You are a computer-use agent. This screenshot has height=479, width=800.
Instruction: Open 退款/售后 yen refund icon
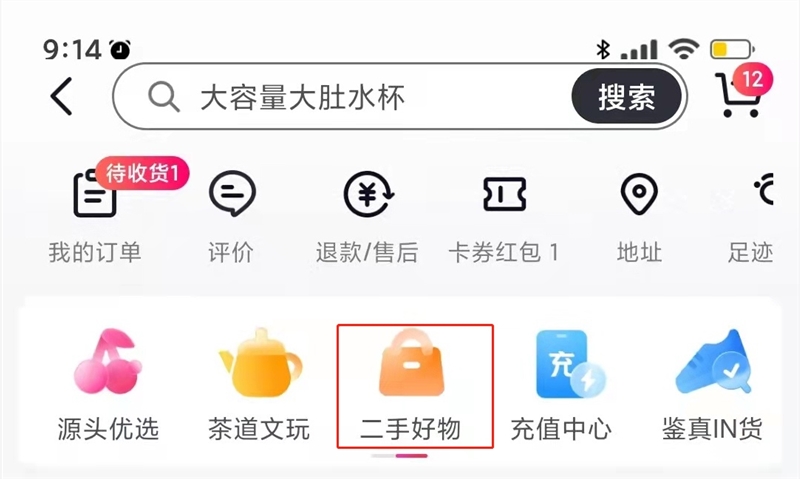point(368,194)
